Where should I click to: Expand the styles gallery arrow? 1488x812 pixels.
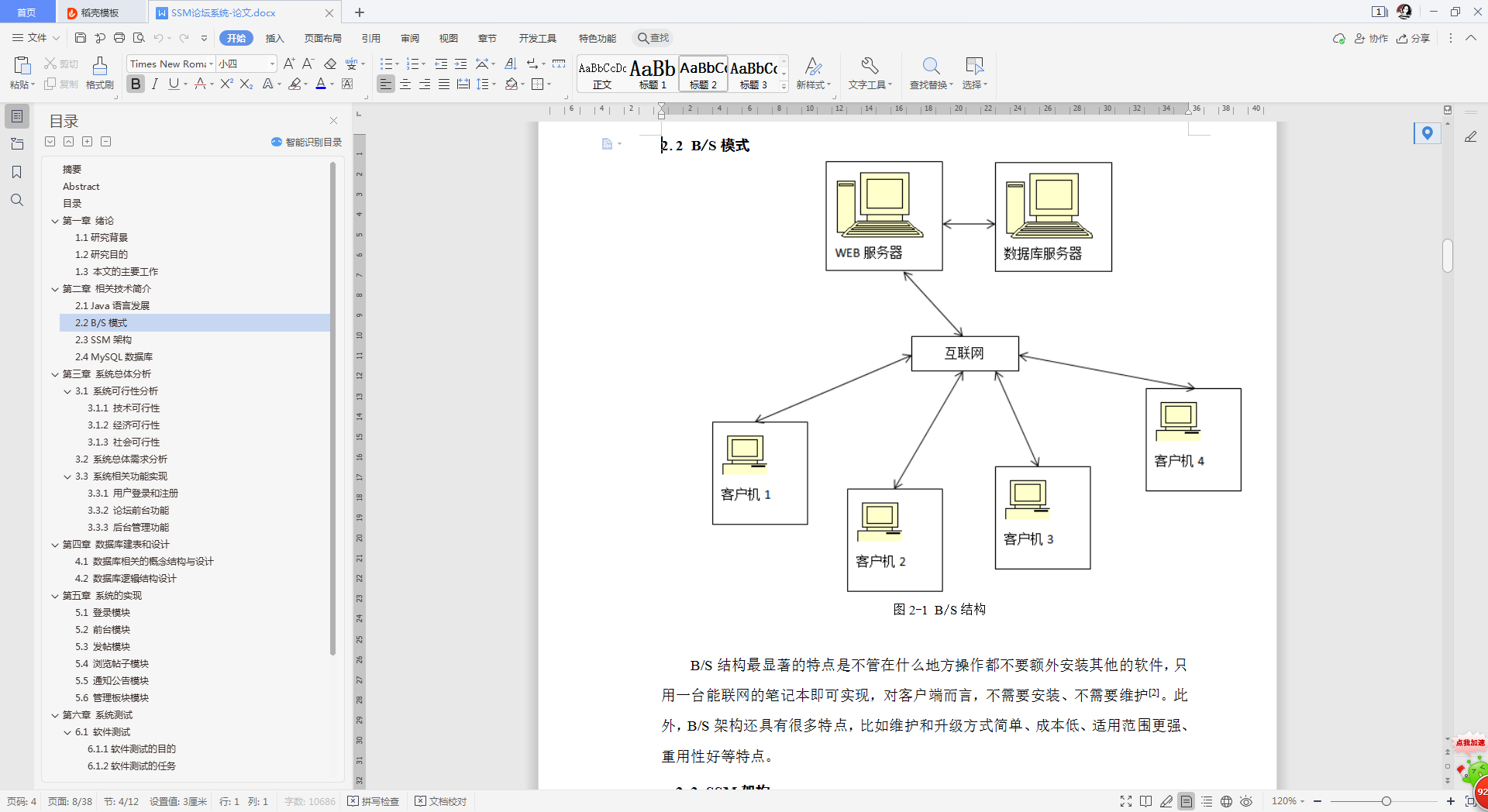point(784,86)
